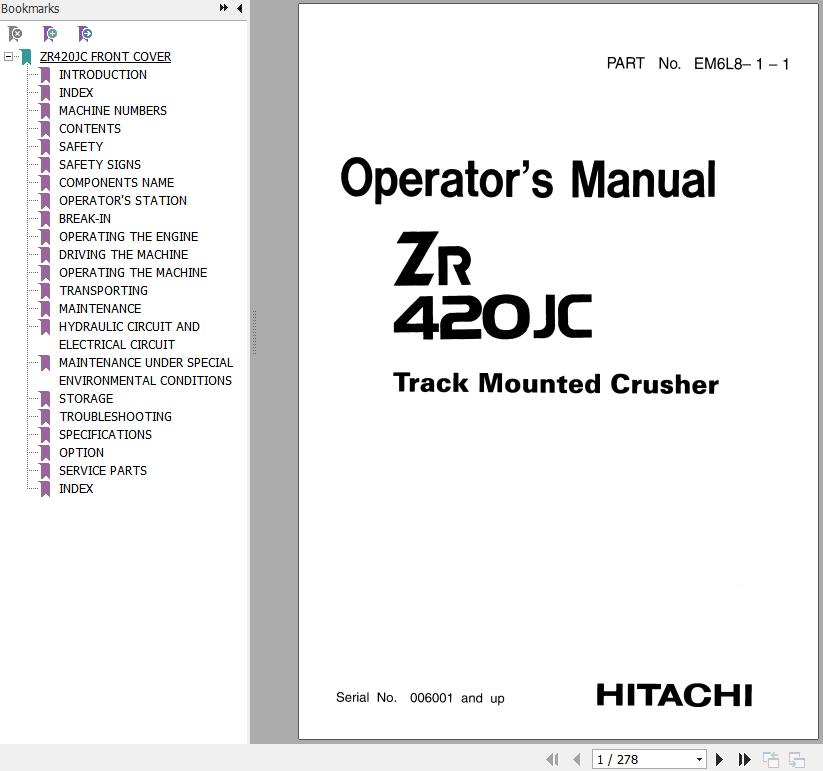This screenshot has height=771, width=823.
Task: Open the COMPONENTS NAME bookmark
Action: [117, 183]
